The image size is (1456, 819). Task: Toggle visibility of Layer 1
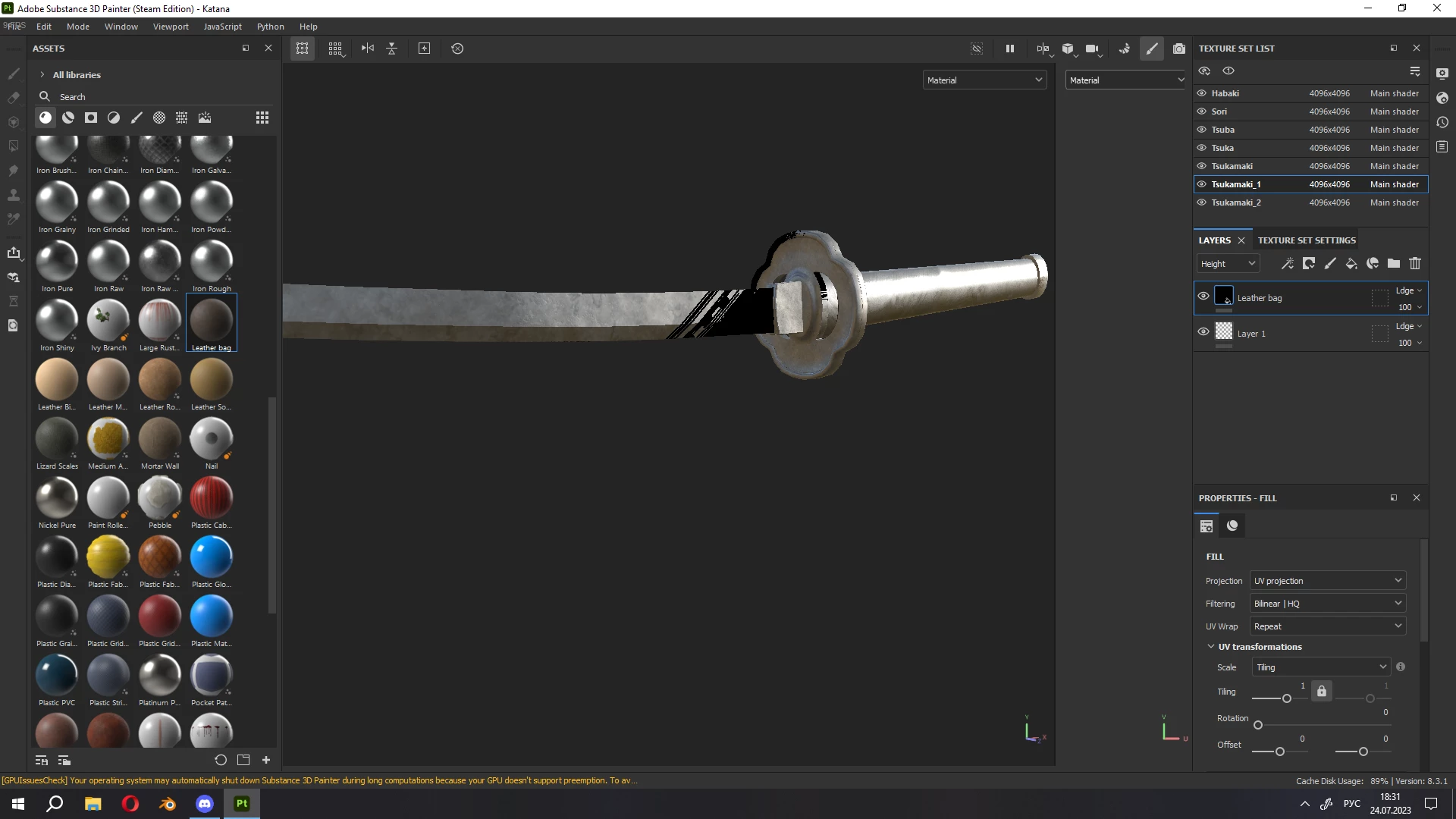[x=1203, y=332]
